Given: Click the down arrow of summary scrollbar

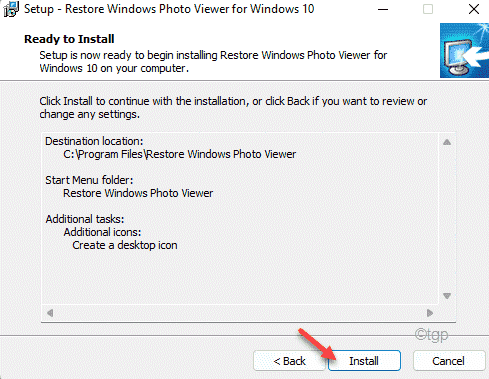Looking at the screenshot, I should click(447, 296).
